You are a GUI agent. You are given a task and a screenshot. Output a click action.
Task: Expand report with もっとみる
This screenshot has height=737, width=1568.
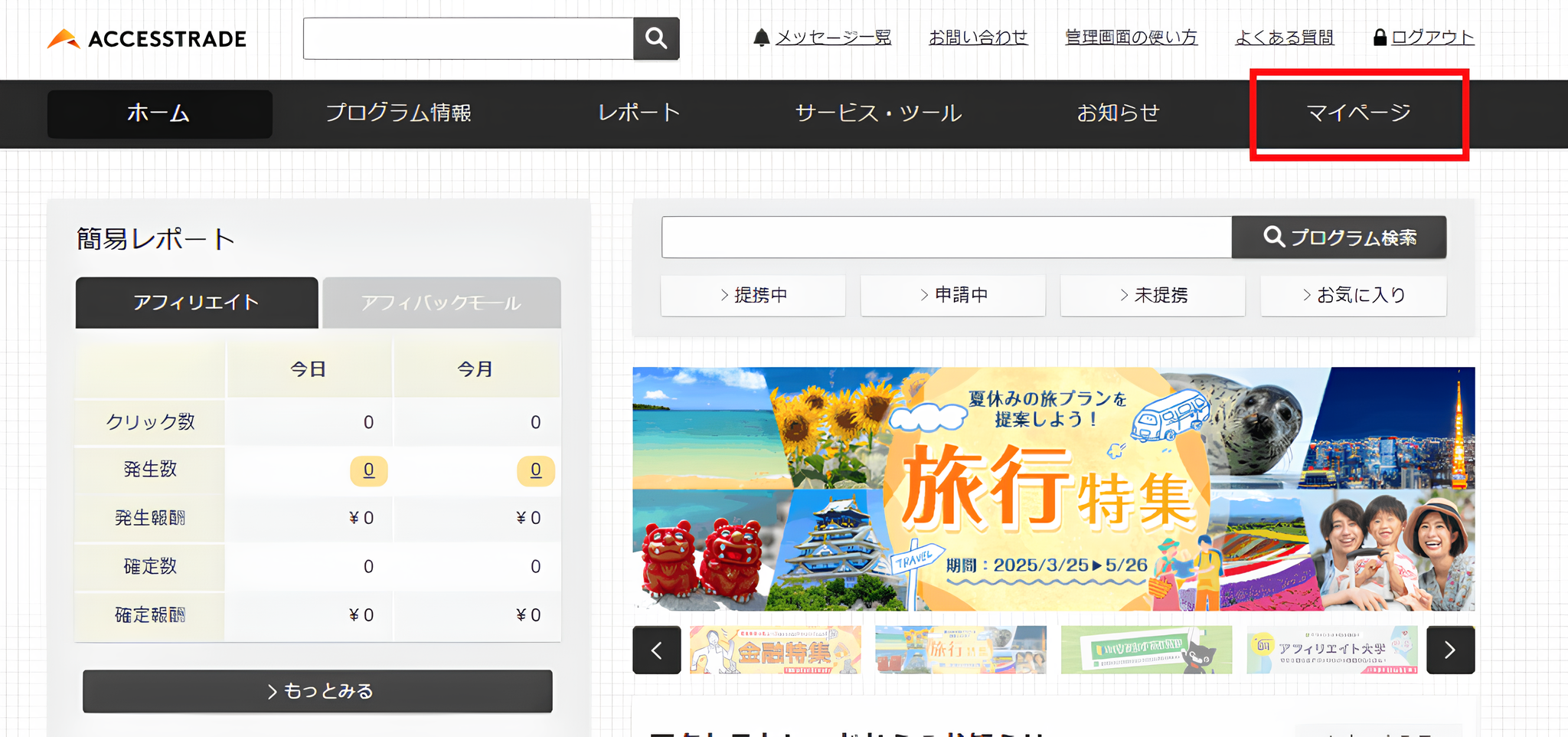tap(318, 691)
